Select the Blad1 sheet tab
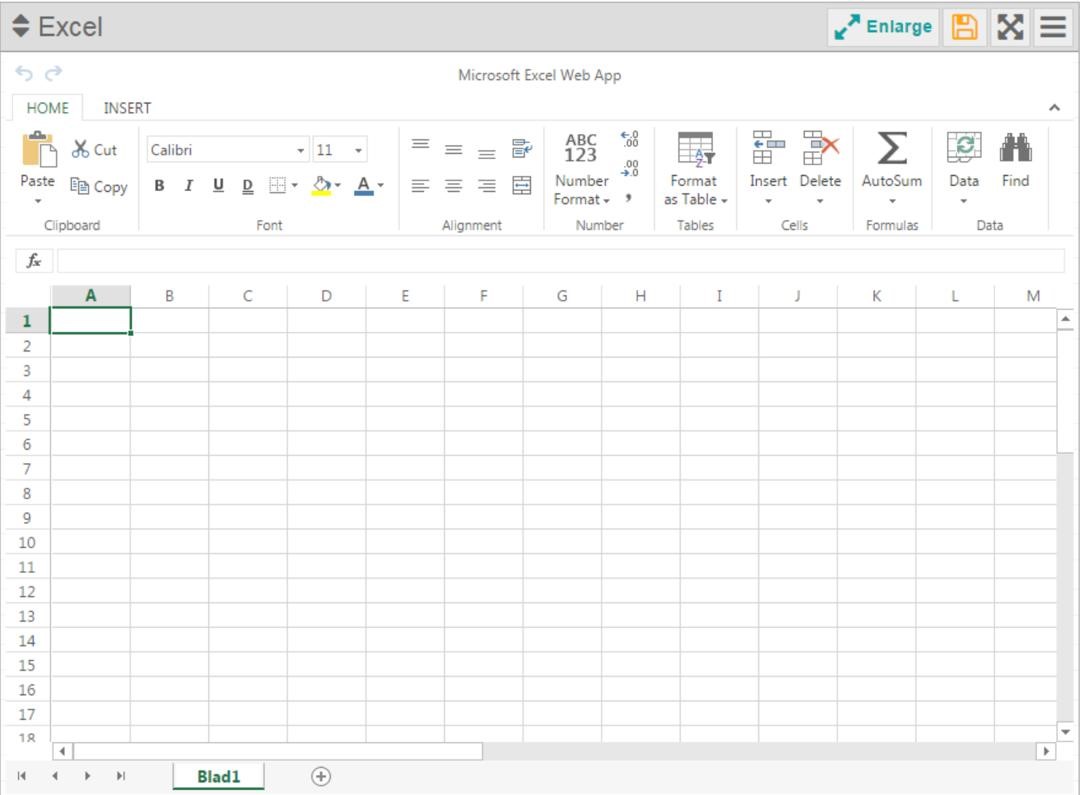The image size is (1080, 795). [218, 776]
